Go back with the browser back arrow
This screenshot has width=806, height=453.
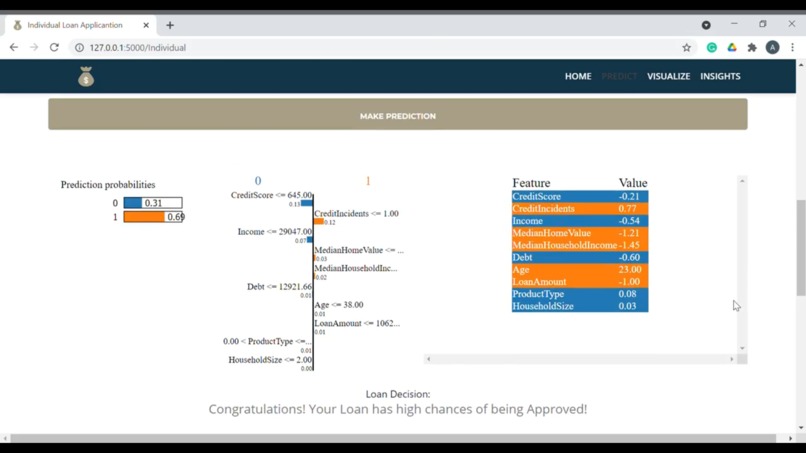(x=14, y=47)
